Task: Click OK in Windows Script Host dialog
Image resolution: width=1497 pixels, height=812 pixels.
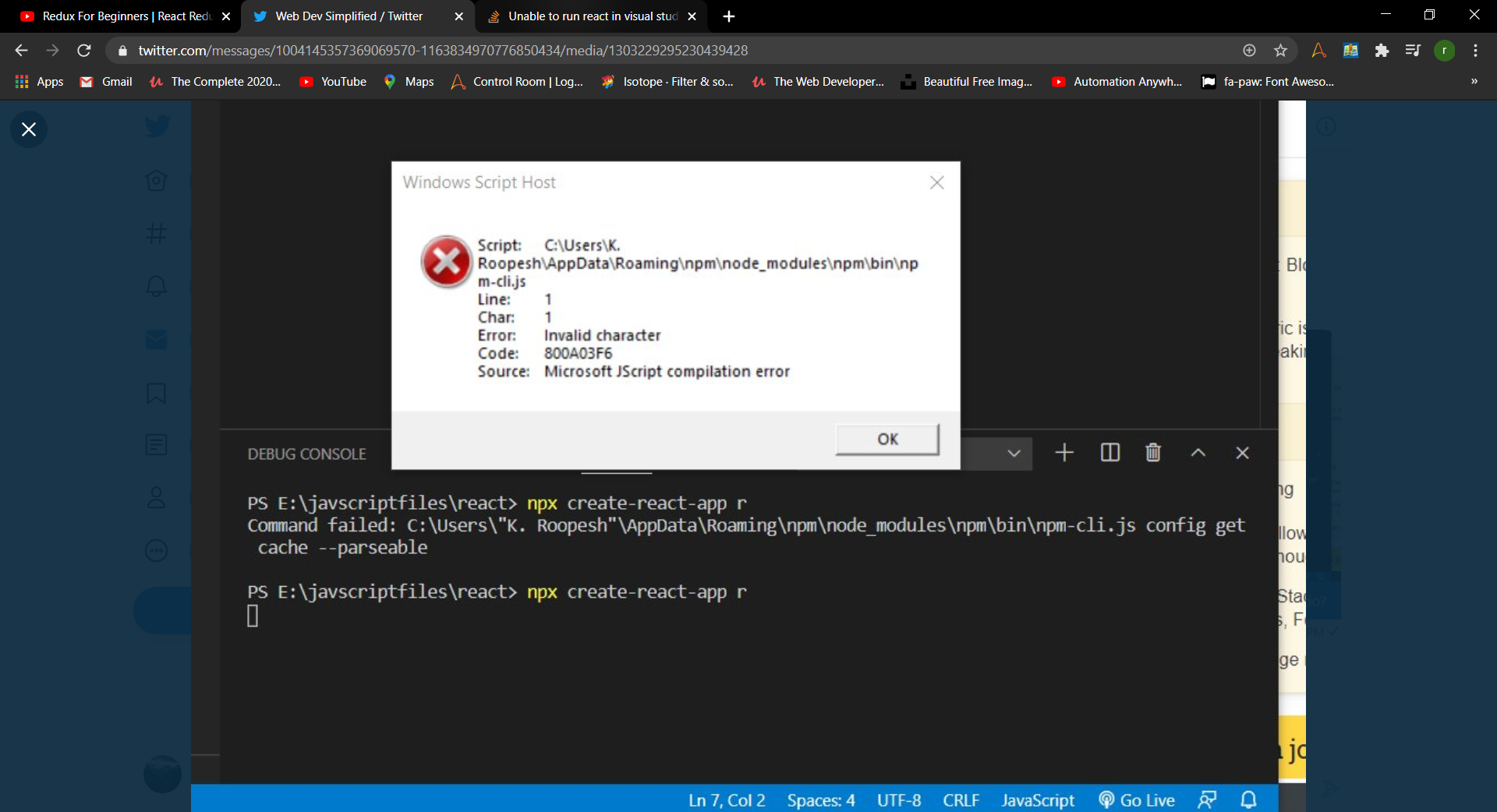Action: (887, 440)
